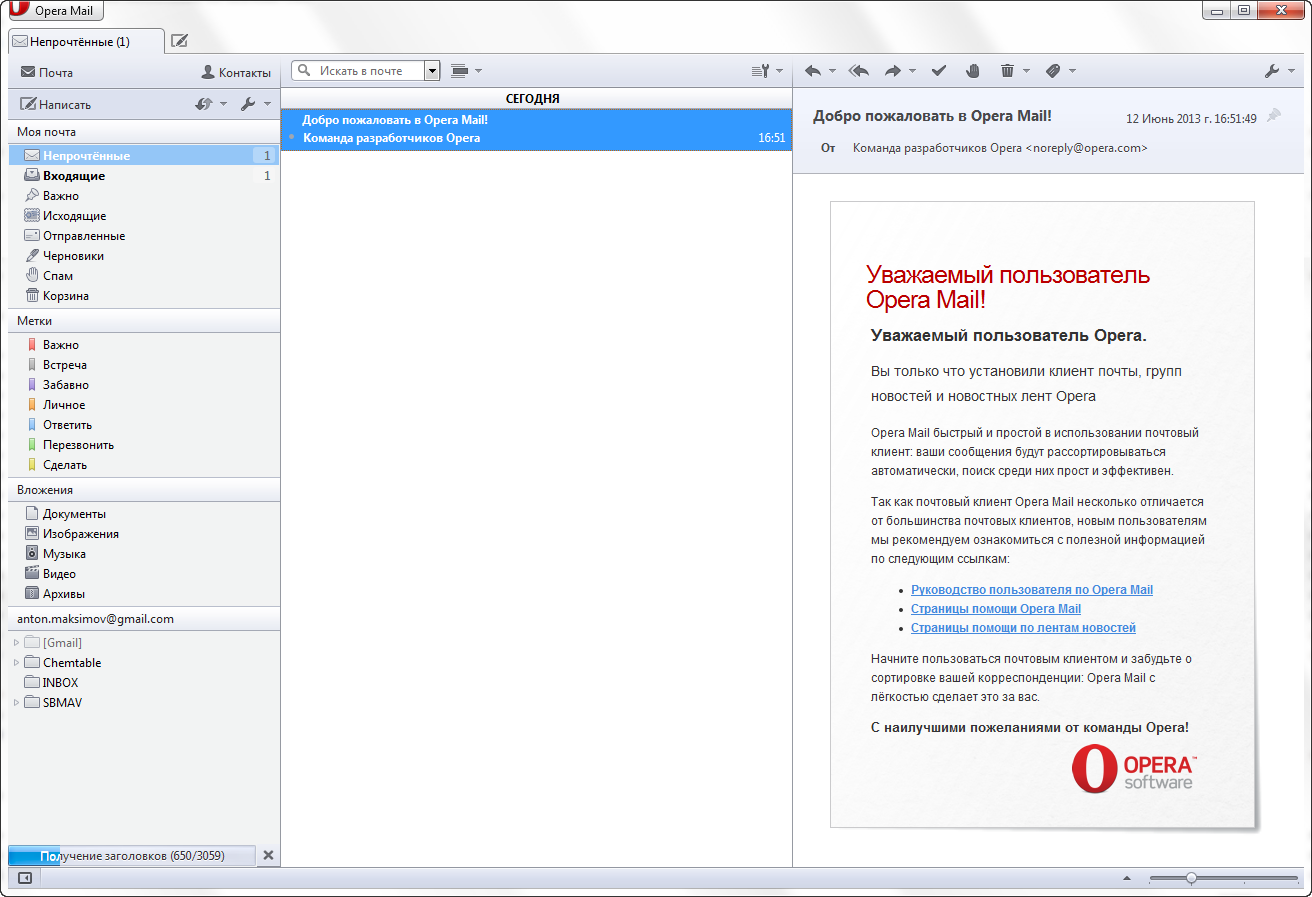Expand the SBMAV folder
Image resolution: width=1312 pixels, height=897 pixels.
16,702
